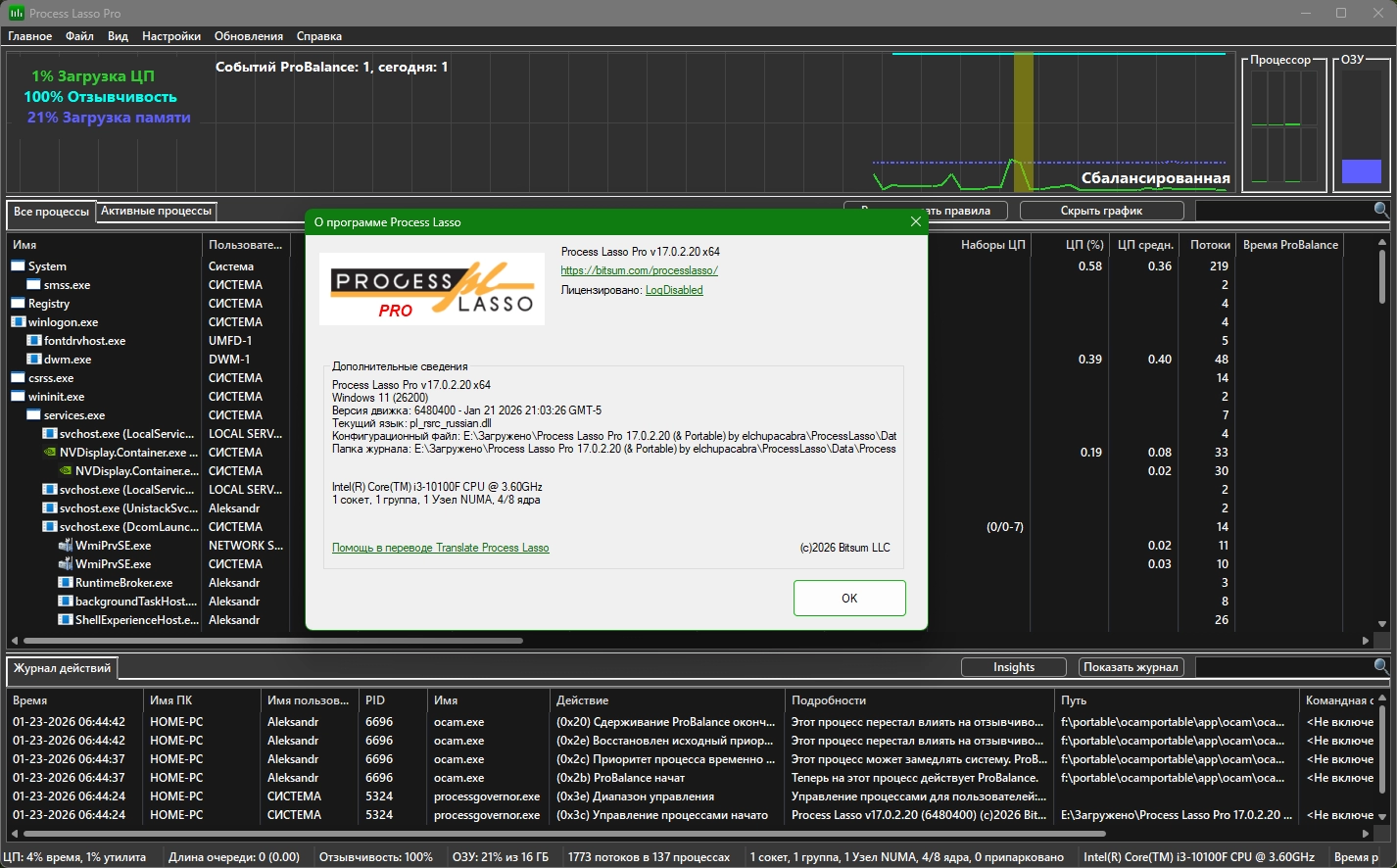Image resolution: width=1397 pixels, height=868 pixels.
Task: Click "ОЗУ: 21% из 16 ГБ" in the status bar
Action: [x=500, y=857]
